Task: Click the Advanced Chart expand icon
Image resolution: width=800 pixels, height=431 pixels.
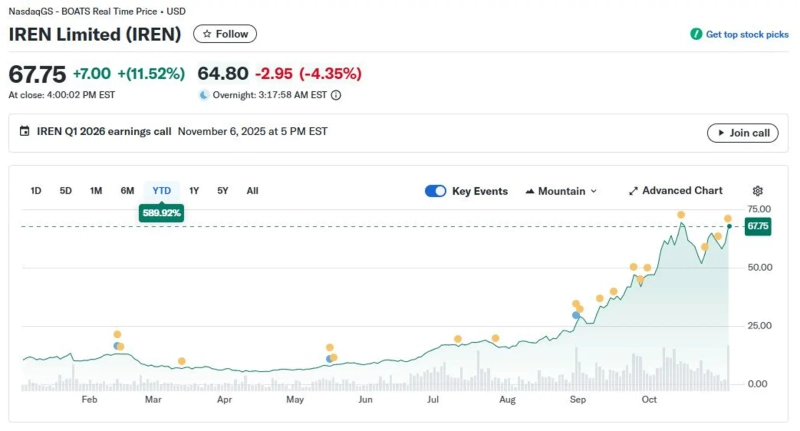Action: 633,191
